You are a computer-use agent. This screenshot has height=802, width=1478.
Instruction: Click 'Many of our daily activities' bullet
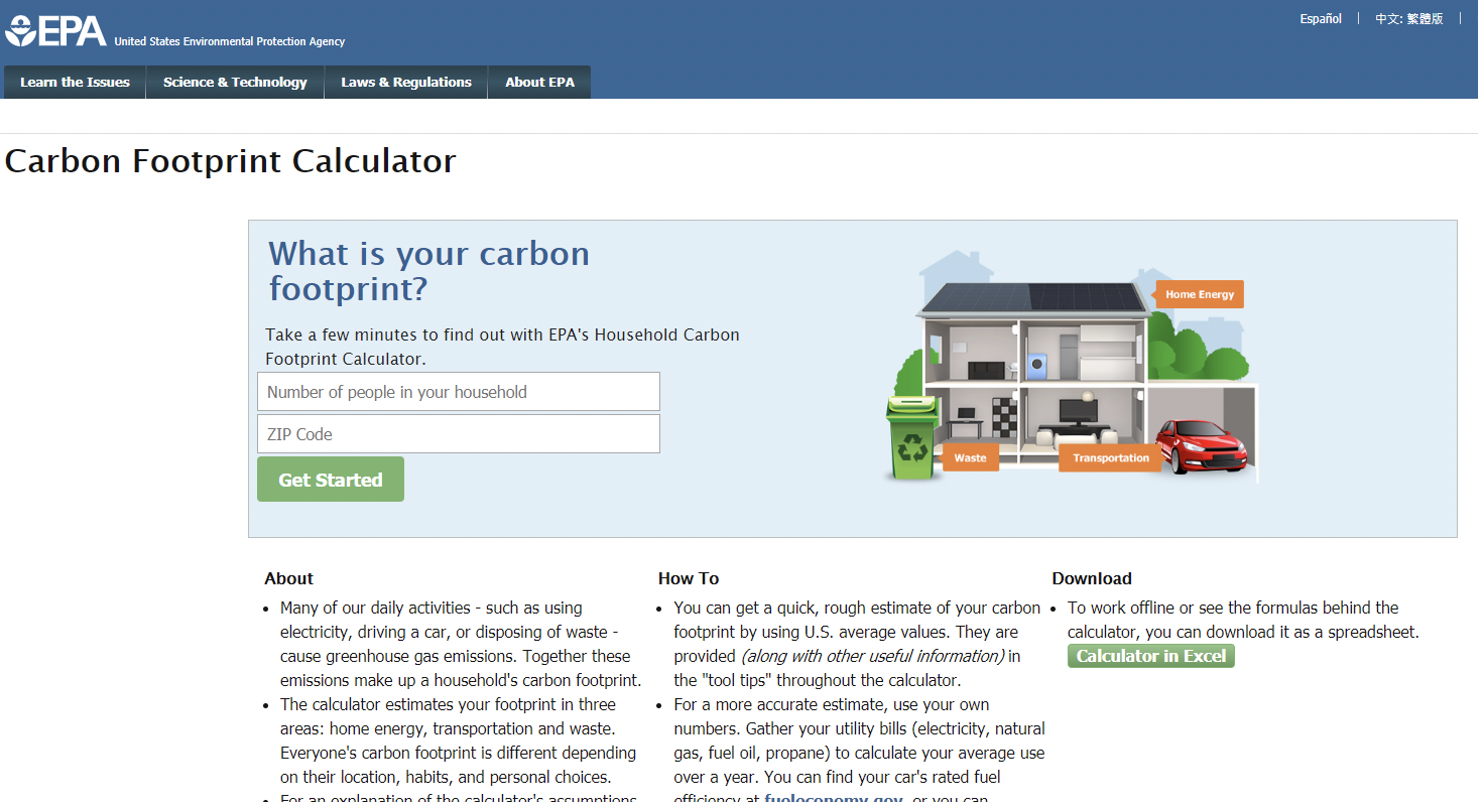pos(460,644)
